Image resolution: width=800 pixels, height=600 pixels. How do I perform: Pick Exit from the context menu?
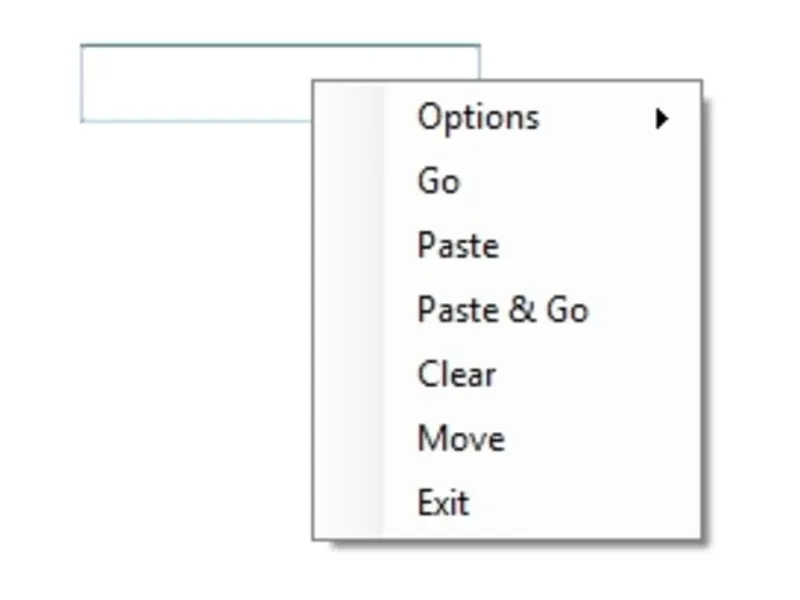(443, 503)
